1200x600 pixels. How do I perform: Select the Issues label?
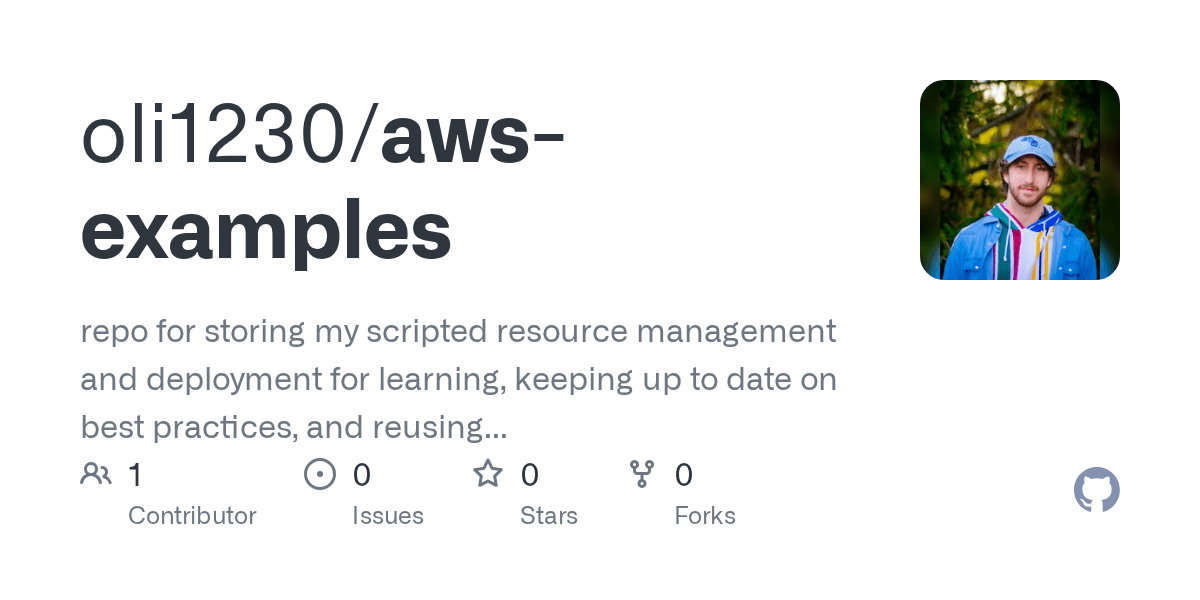[388, 516]
